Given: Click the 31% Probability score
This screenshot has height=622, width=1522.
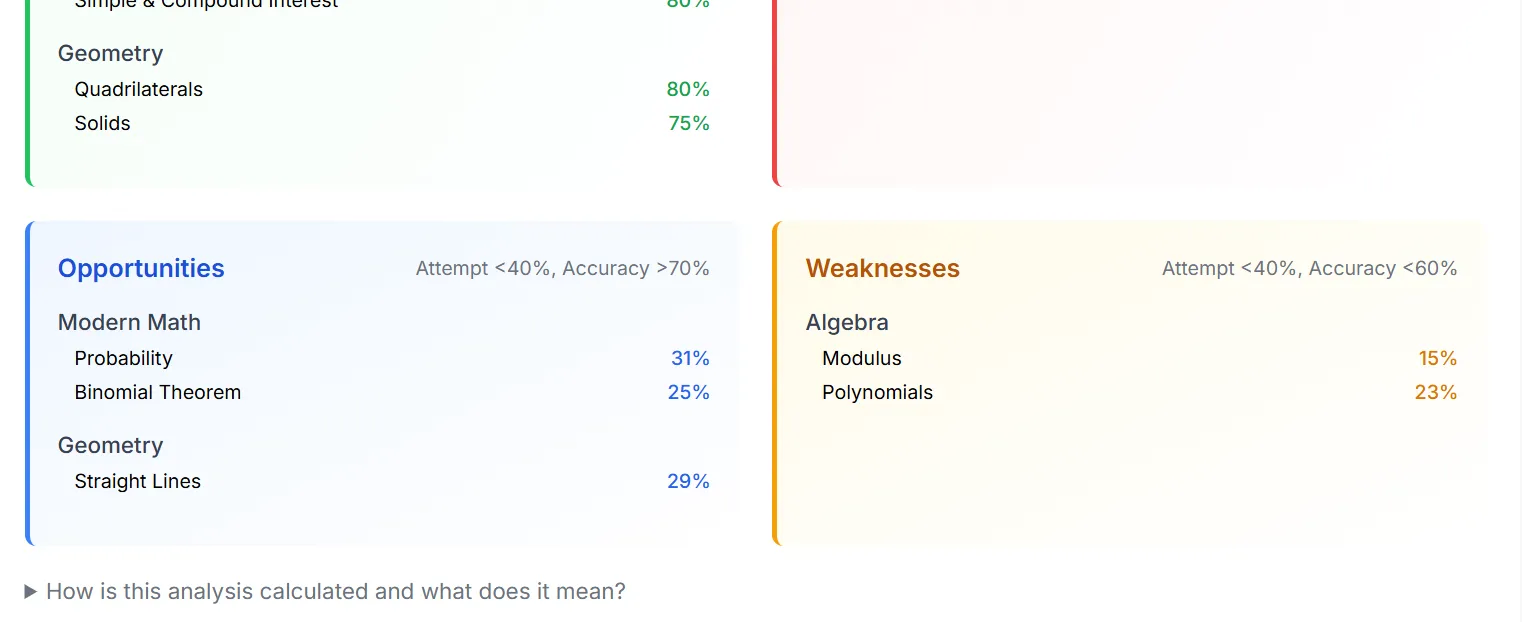Looking at the screenshot, I should (690, 358).
